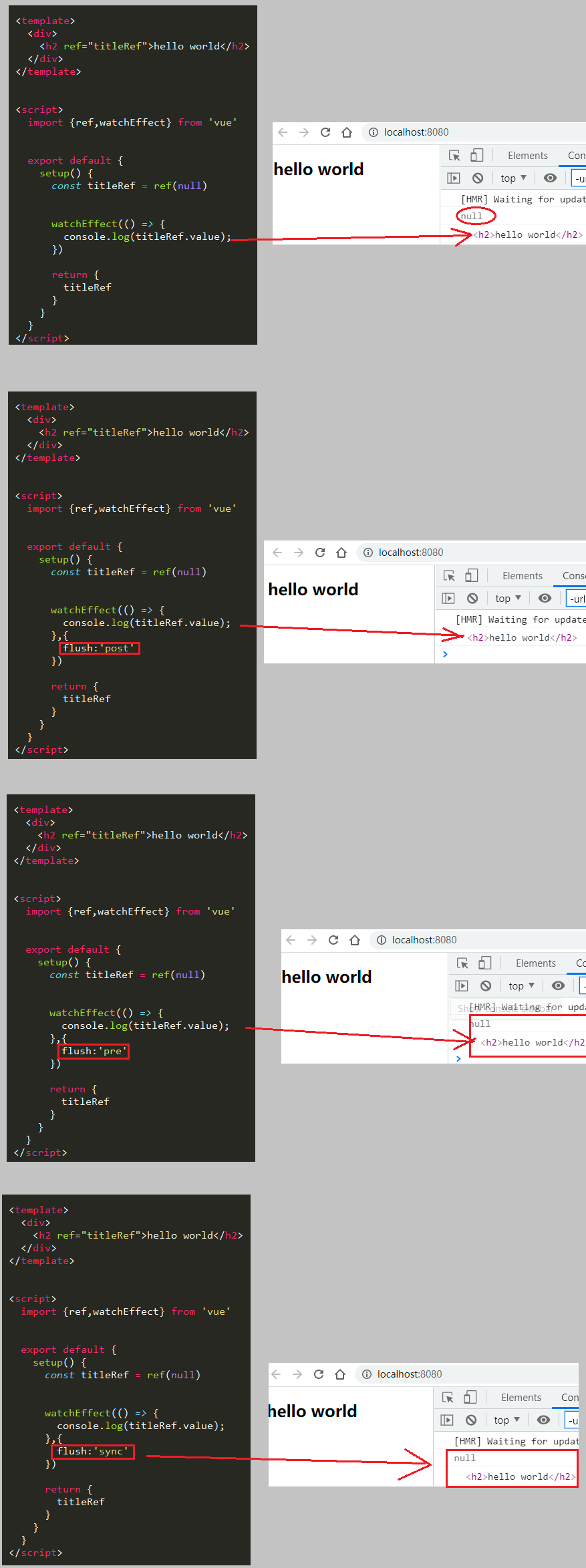The image size is (586, 1568).
Task: Focus filter field in topmost DevTools console
Action: 579,178
